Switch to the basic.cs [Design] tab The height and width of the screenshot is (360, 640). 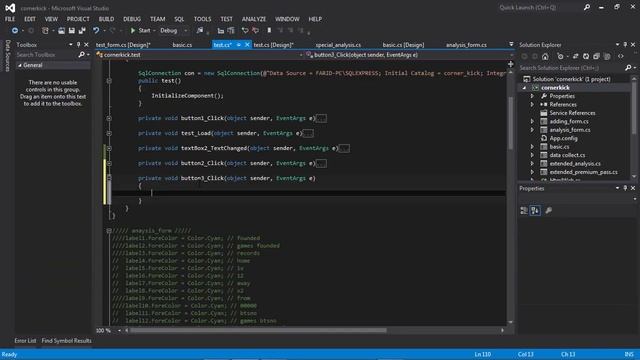[403, 45]
